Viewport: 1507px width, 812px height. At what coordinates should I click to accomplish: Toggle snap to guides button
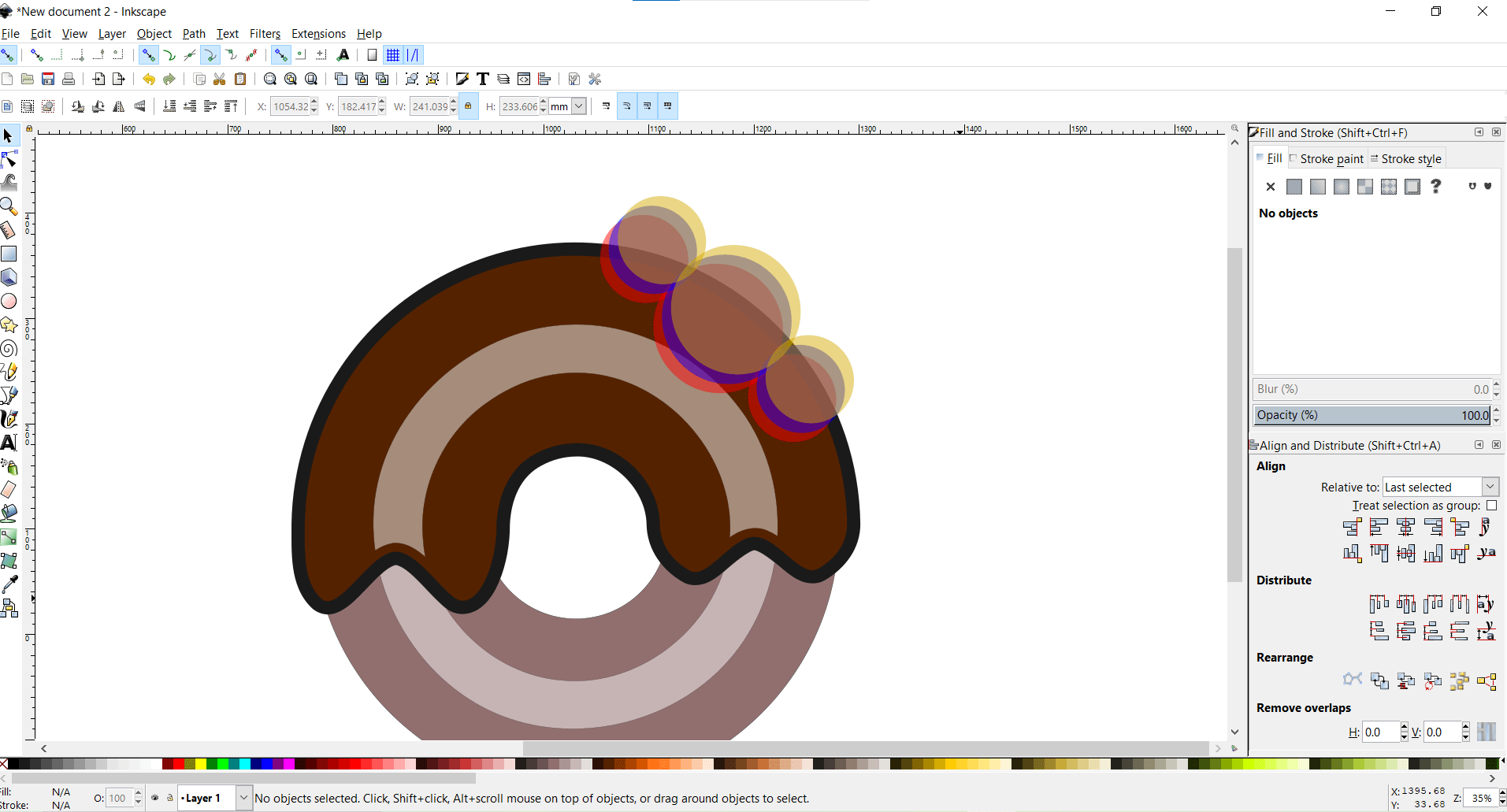click(414, 55)
